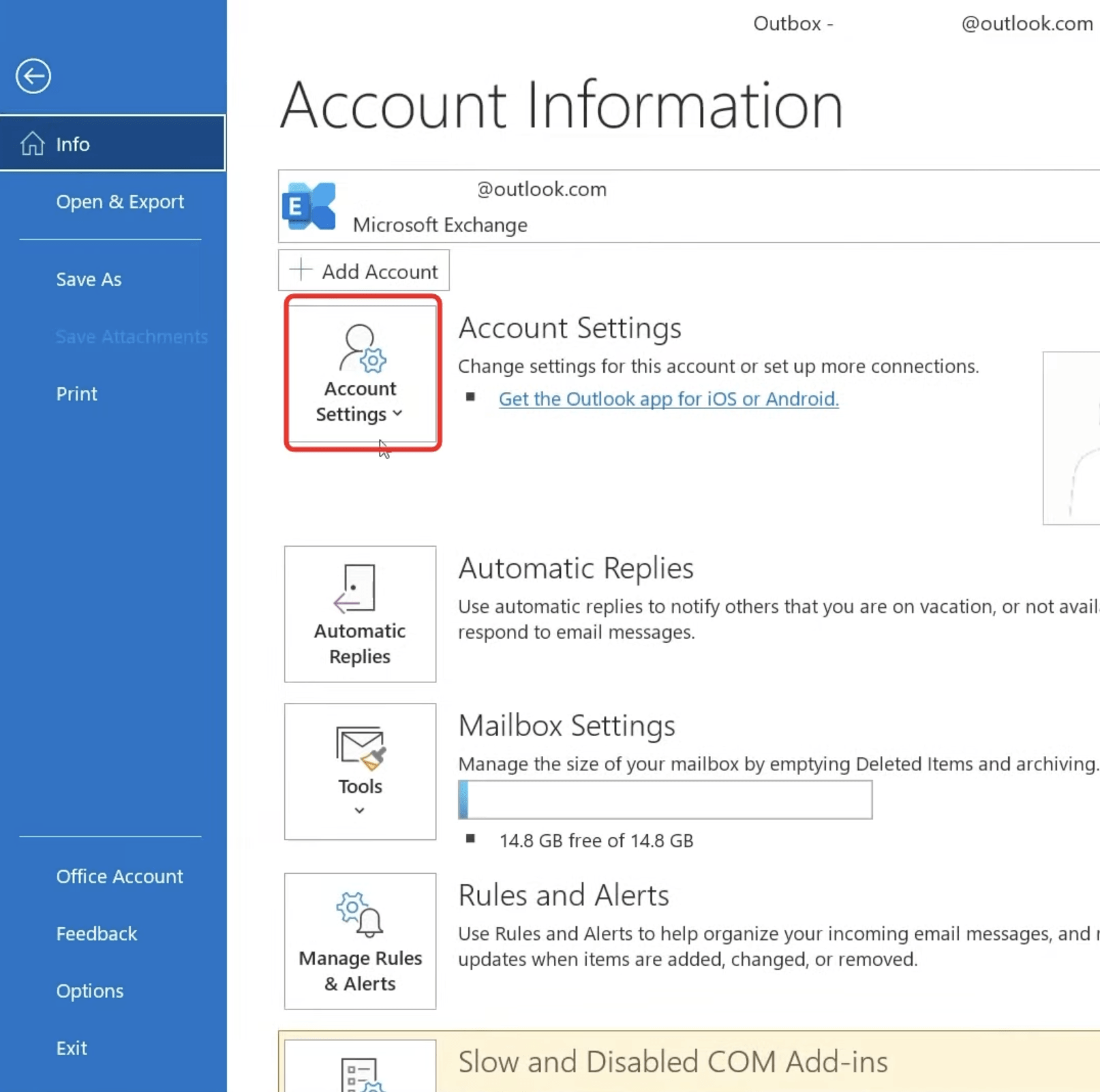The width and height of the screenshot is (1100, 1092).
Task: Open Office Account page
Action: click(119, 877)
